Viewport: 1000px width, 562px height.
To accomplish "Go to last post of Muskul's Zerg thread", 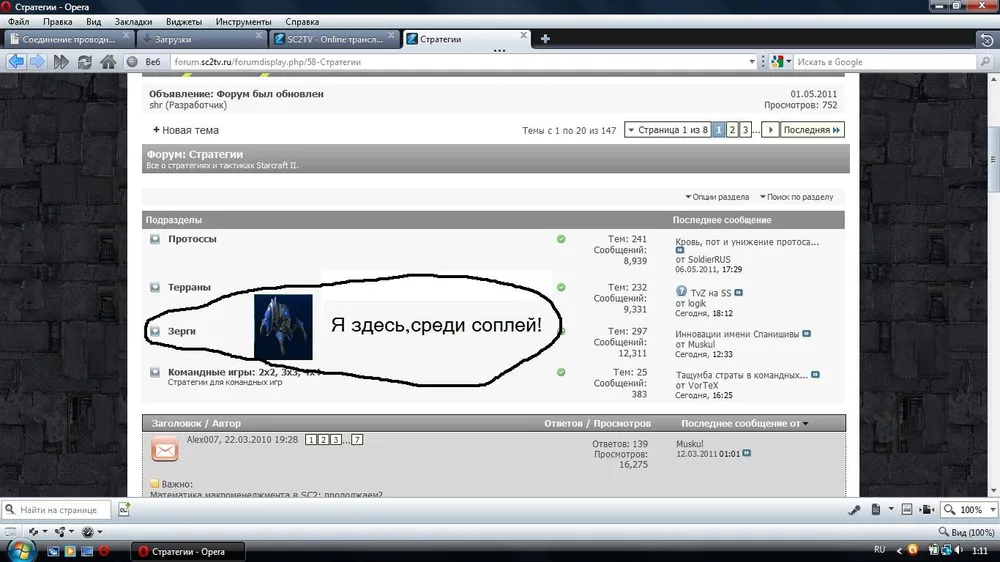I will click(807, 333).
